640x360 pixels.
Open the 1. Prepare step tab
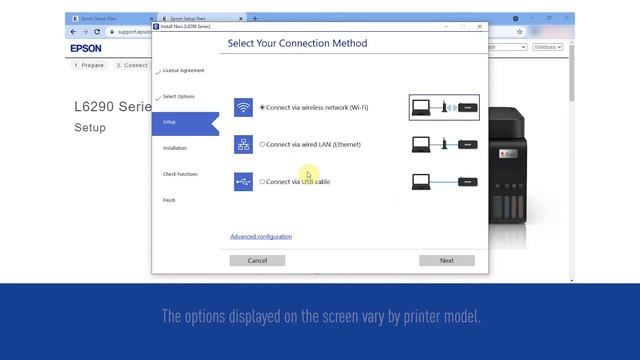click(x=89, y=65)
